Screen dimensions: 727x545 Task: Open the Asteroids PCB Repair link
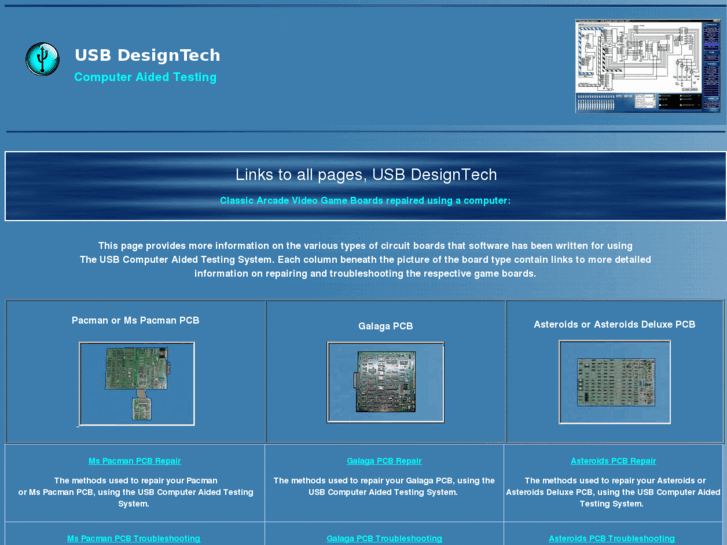coord(613,461)
